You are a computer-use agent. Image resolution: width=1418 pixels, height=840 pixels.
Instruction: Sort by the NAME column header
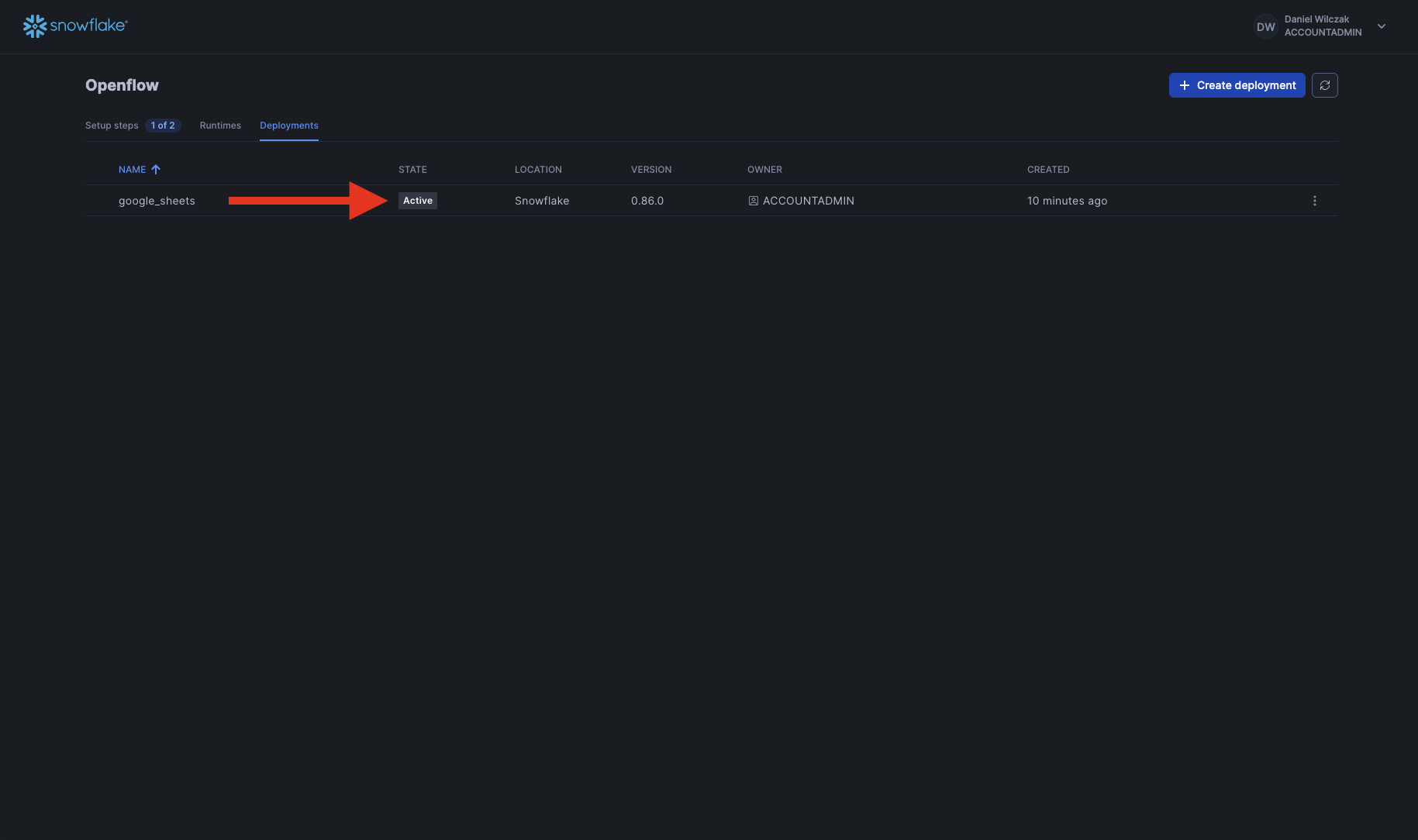click(132, 170)
